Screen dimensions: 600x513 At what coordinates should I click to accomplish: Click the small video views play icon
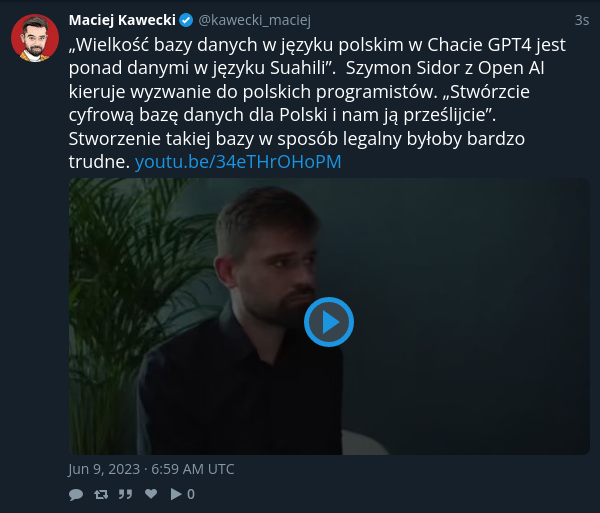(176, 494)
